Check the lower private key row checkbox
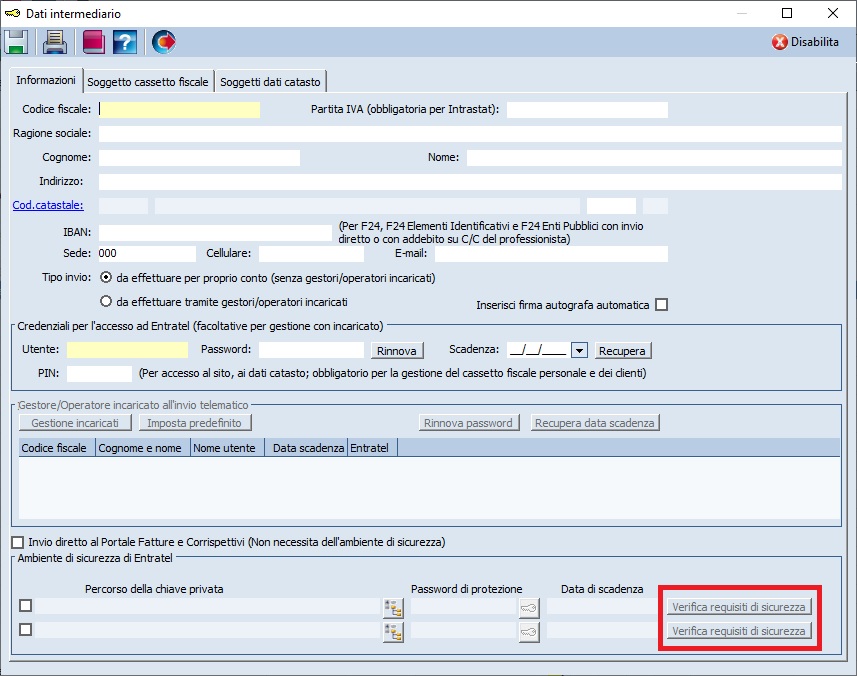Viewport: 857px width, 676px height. [26, 630]
